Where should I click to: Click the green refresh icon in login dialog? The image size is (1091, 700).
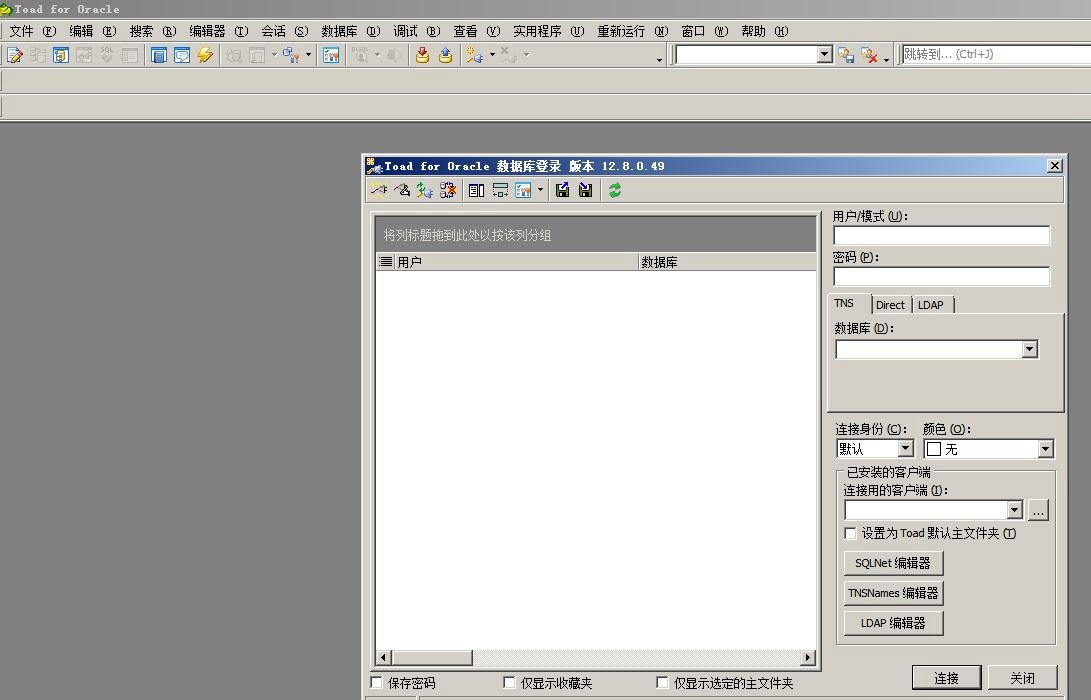point(614,190)
